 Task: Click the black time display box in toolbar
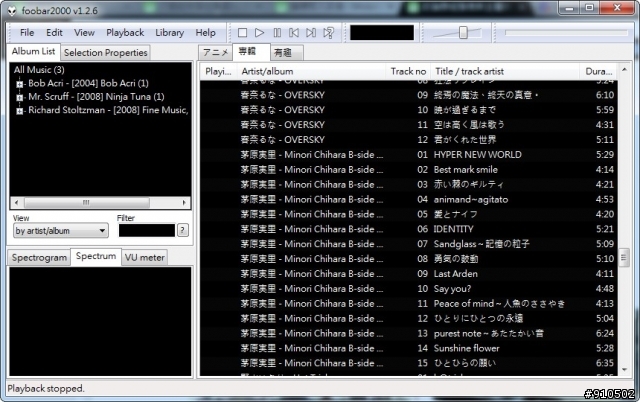(x=382, y=33)
